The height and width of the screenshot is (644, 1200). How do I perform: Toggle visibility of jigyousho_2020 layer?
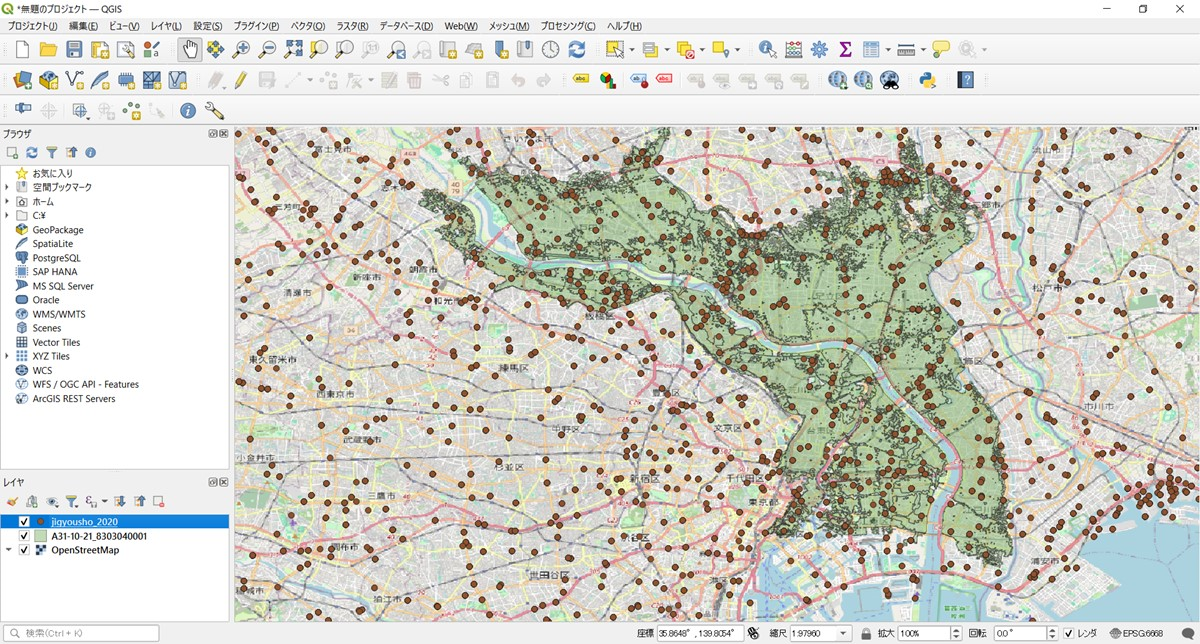pos(24,522)
